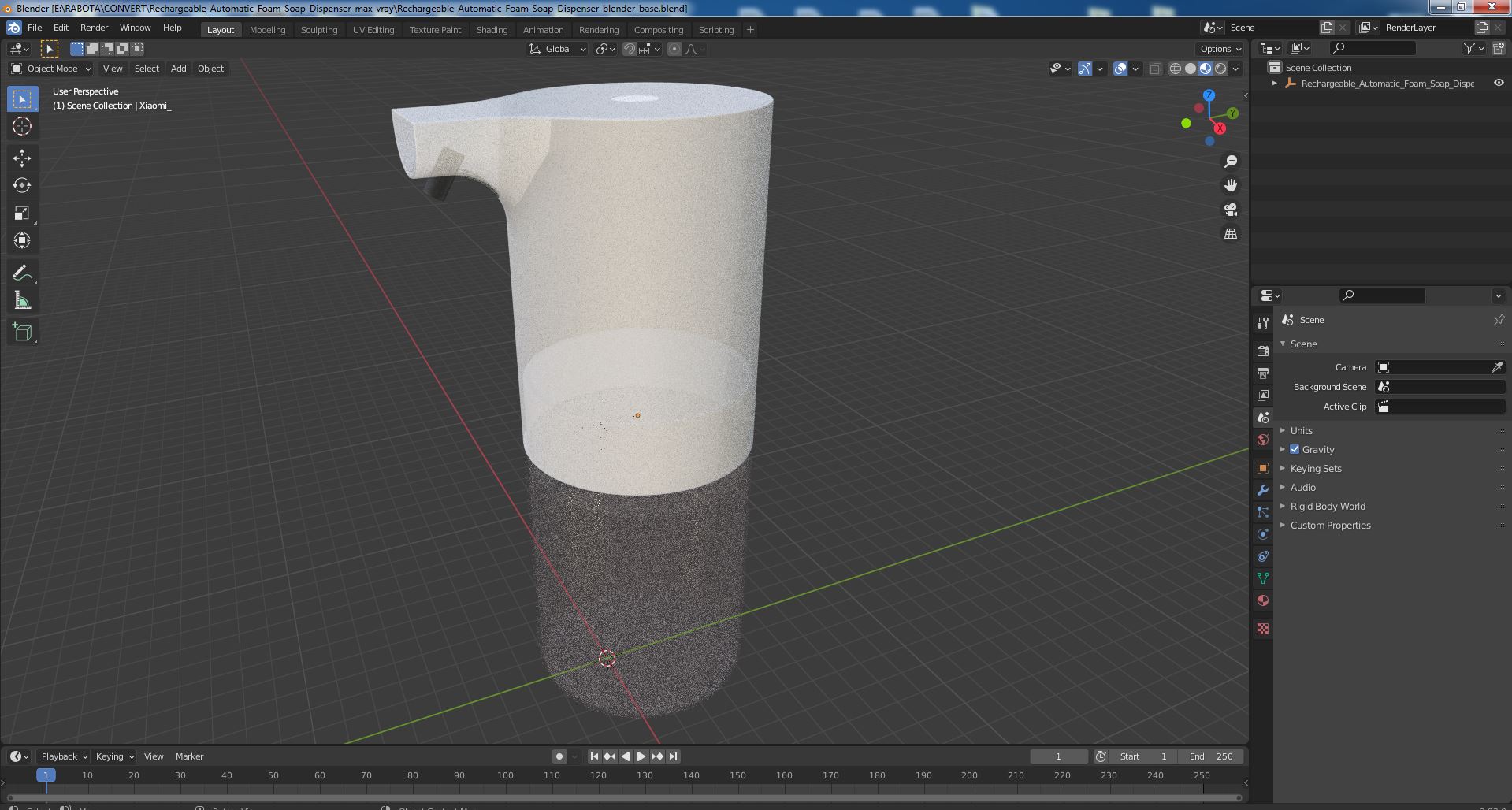Switch to the Shading workspace tab
The height and width of the screenshot is (810, 1512).
[x=492, y=30]
